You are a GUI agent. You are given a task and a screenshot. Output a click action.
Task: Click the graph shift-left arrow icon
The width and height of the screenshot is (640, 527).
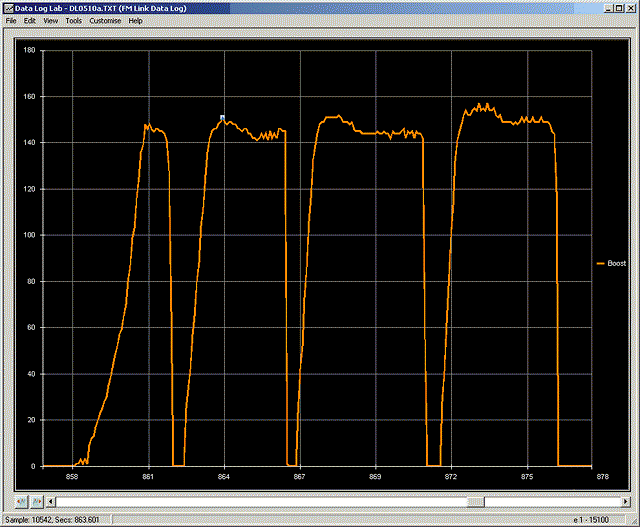click(x=21, y=501)
